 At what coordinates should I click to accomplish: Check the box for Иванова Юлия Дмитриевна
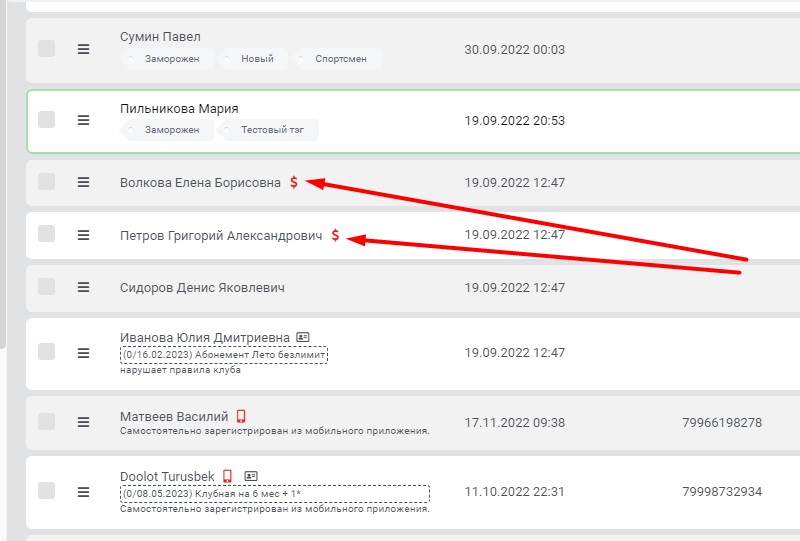tap(46, 352)
